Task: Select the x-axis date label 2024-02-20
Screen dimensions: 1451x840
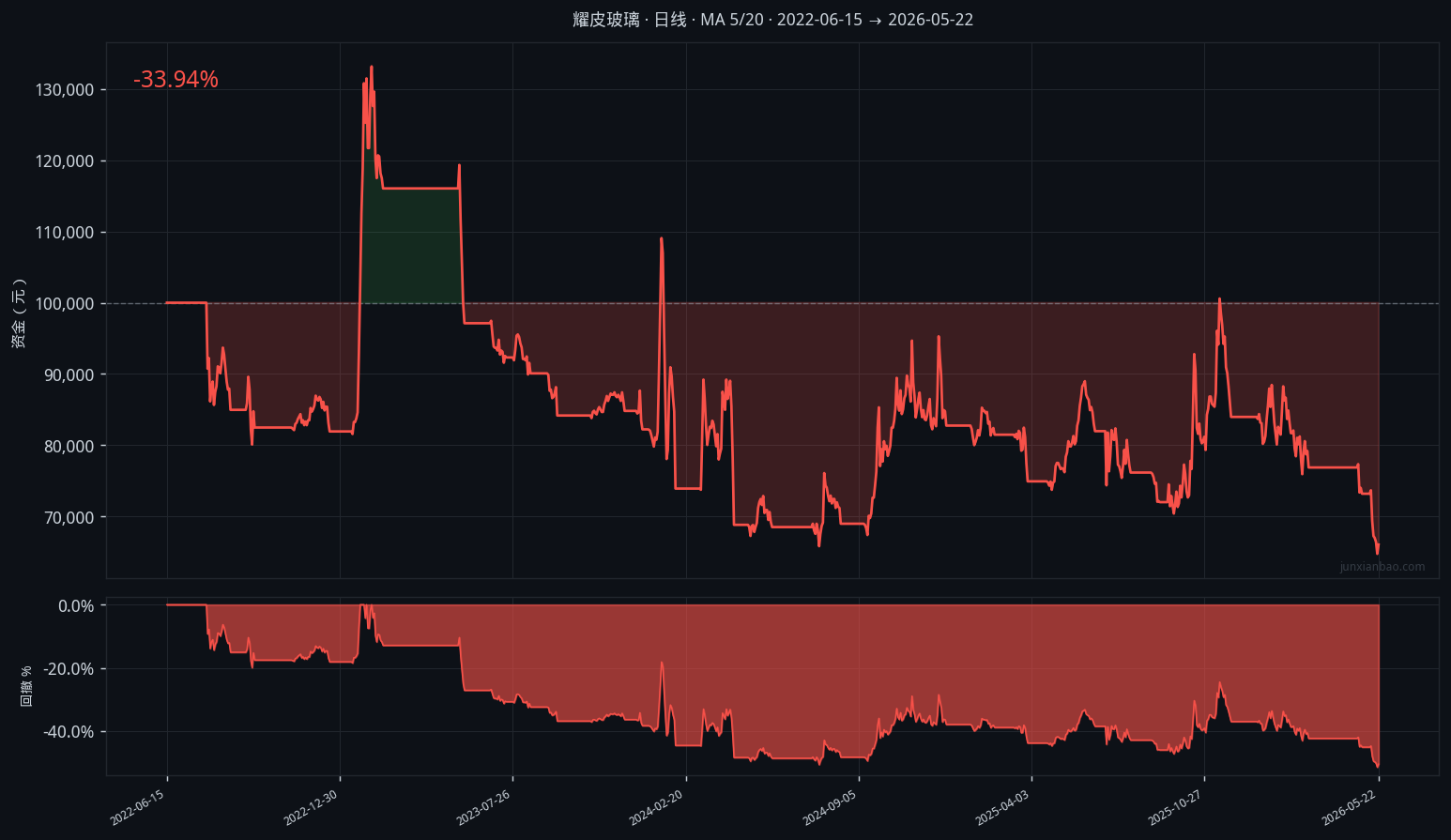Action: (x=655, y=807)
